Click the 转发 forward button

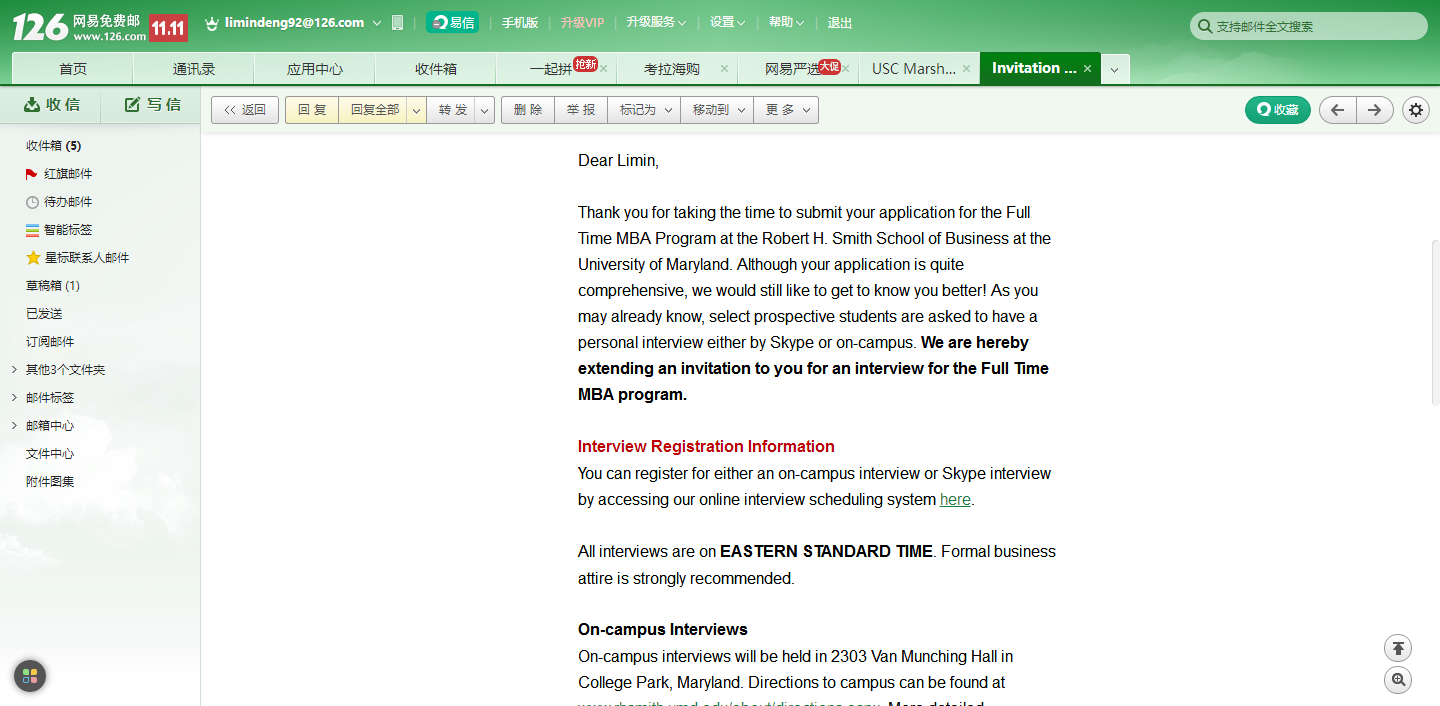coord(452,110)
